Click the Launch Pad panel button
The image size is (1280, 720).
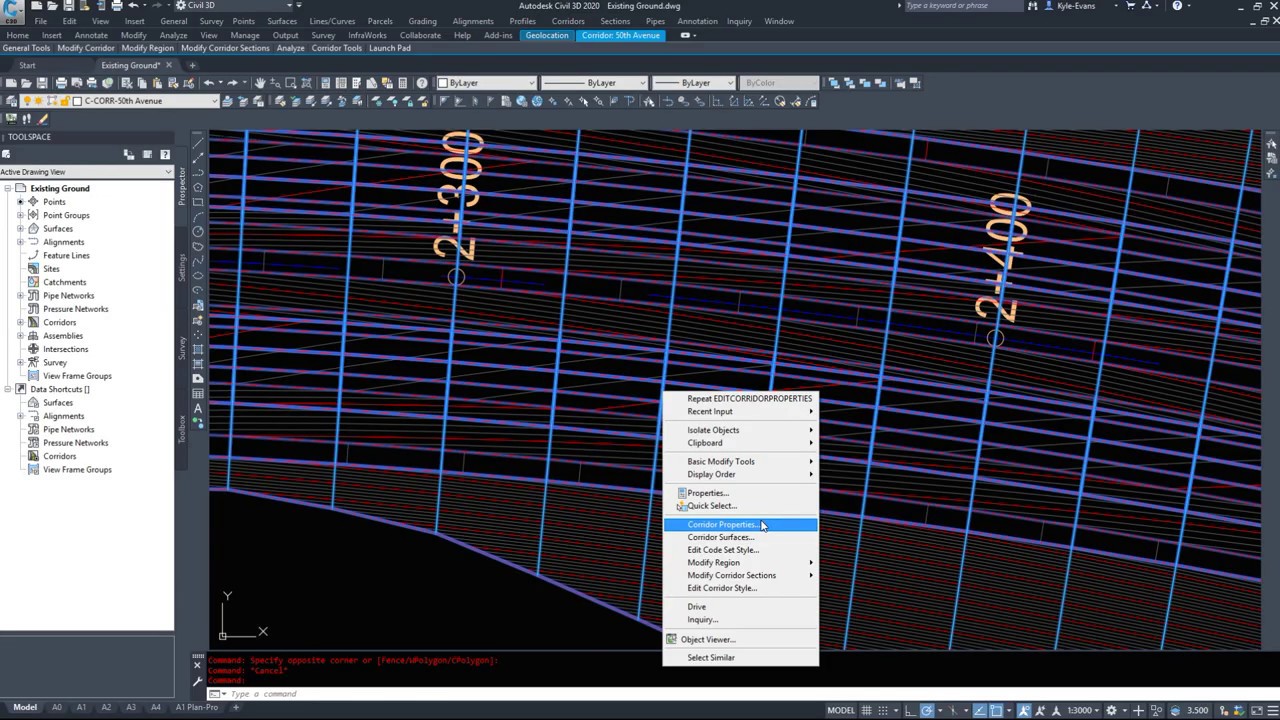390,48
